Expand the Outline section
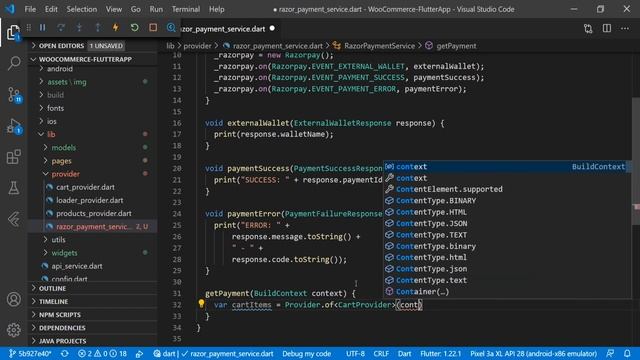 93,288
